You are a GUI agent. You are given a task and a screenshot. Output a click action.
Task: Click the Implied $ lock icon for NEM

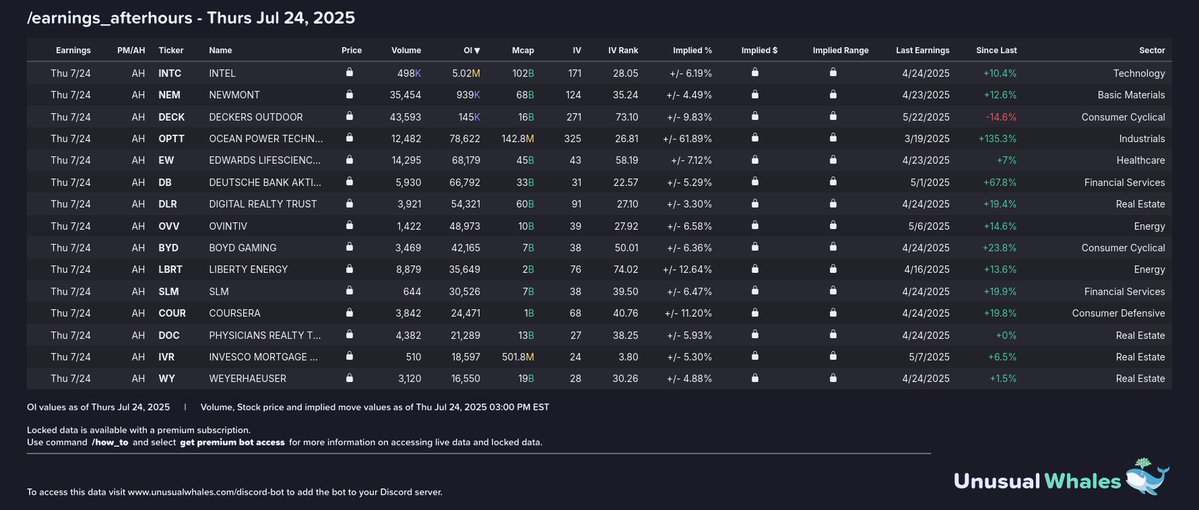point(755,94)
